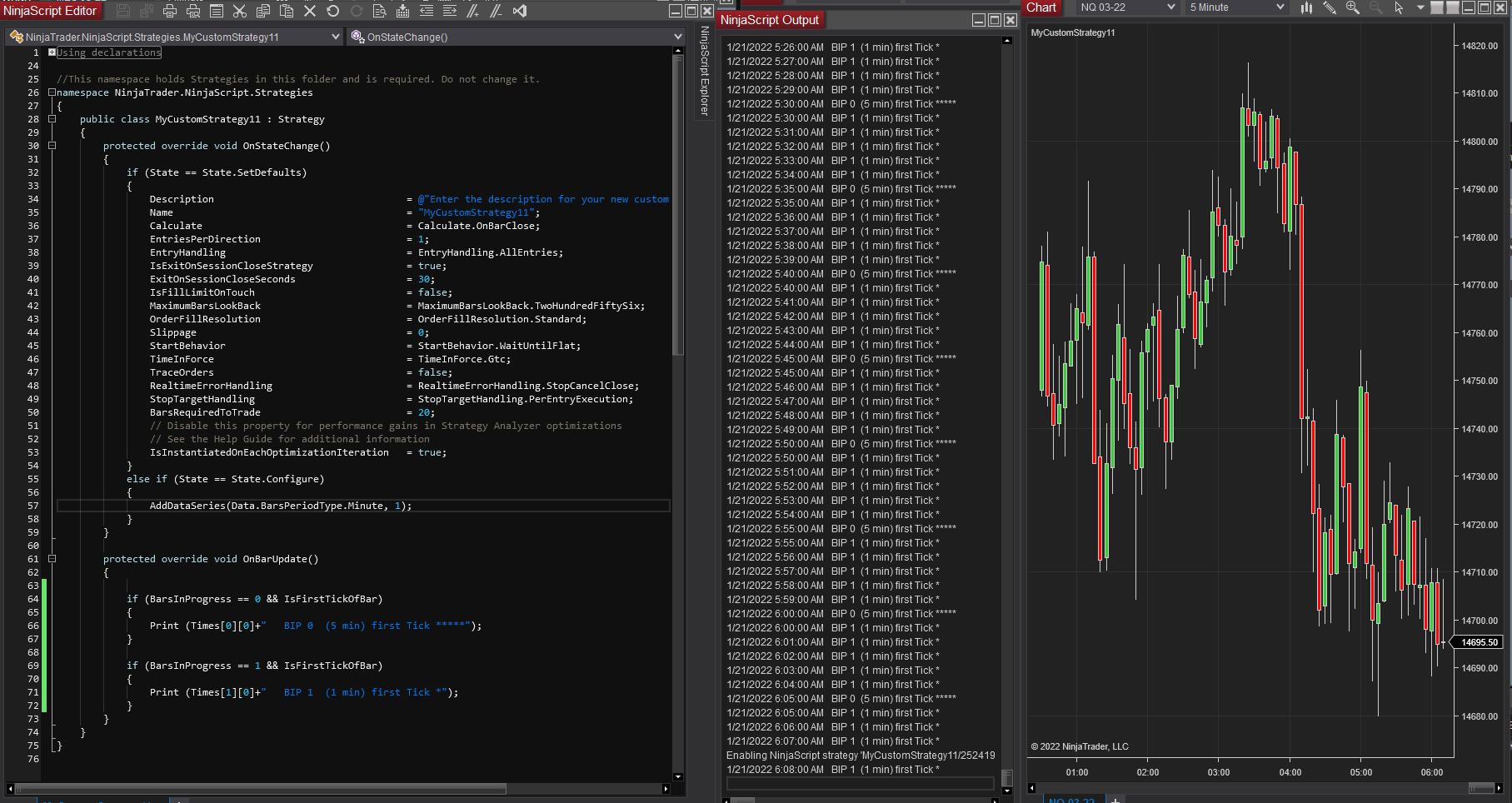Click the editor horizontal scrollbar track
Screen dimensions: 1512x803
pyautogui.click(x=583, y=788)
